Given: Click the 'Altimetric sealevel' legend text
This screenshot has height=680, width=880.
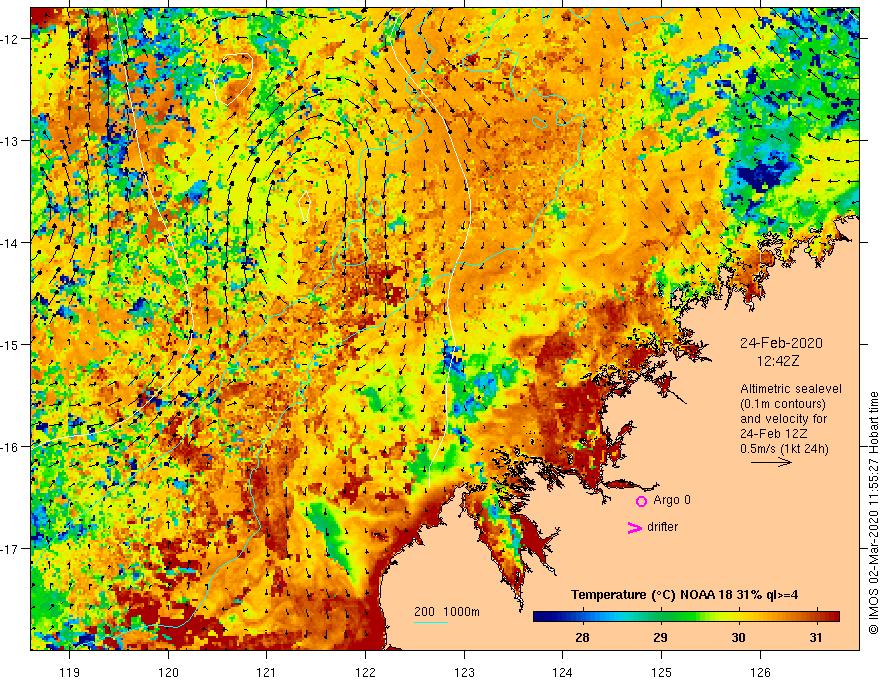Looking at the screenshot, I should pos(791,389).
